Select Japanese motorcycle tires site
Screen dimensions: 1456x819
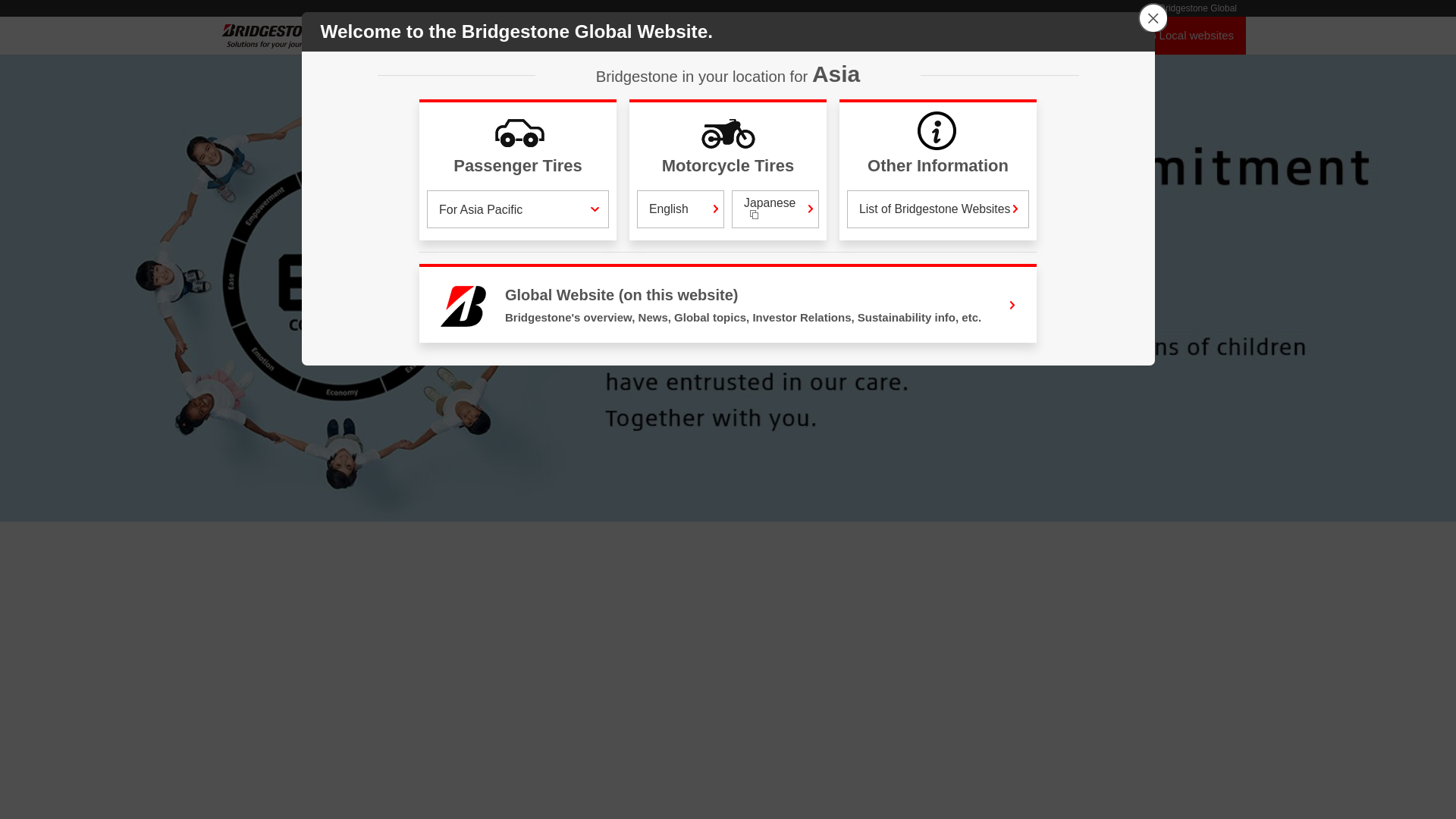pos(775,209)
